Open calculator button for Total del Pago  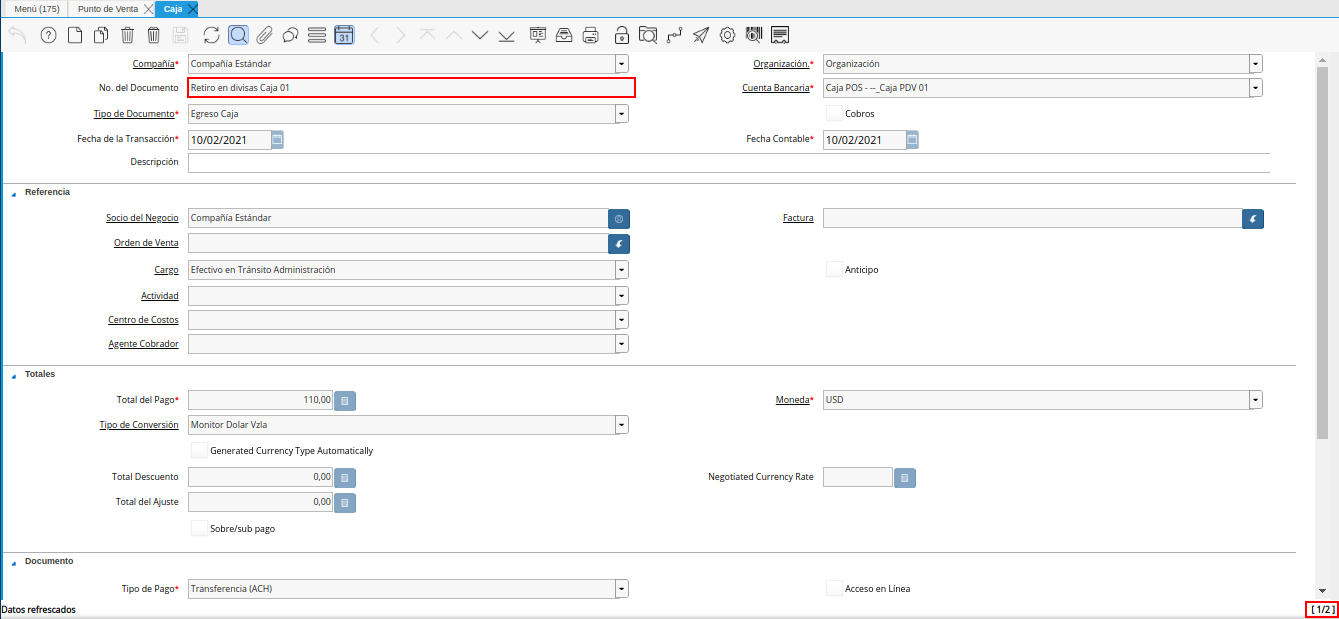pos(344,401)
